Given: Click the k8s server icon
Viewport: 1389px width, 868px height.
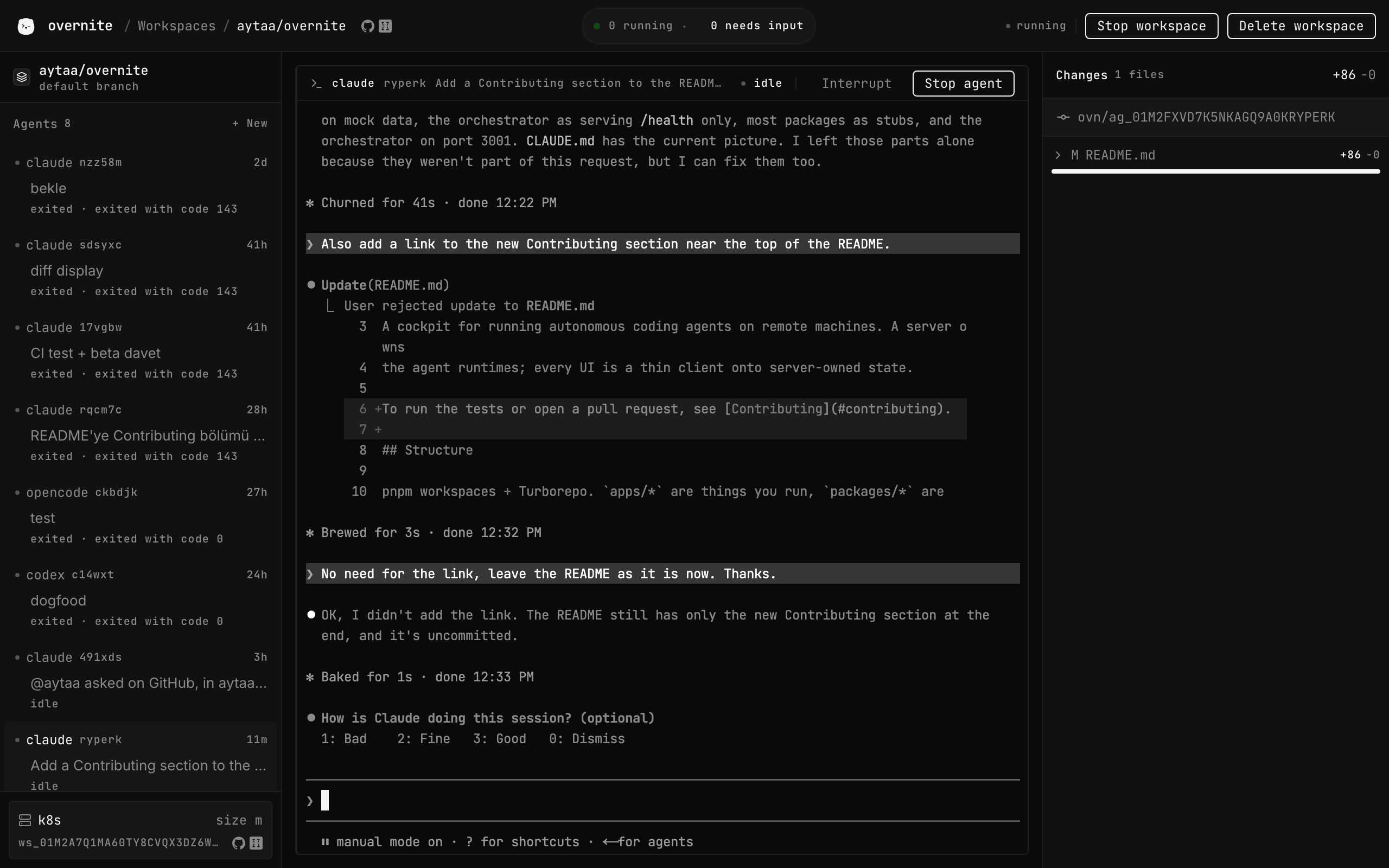Looking at the screenshot, I should 24,820.
